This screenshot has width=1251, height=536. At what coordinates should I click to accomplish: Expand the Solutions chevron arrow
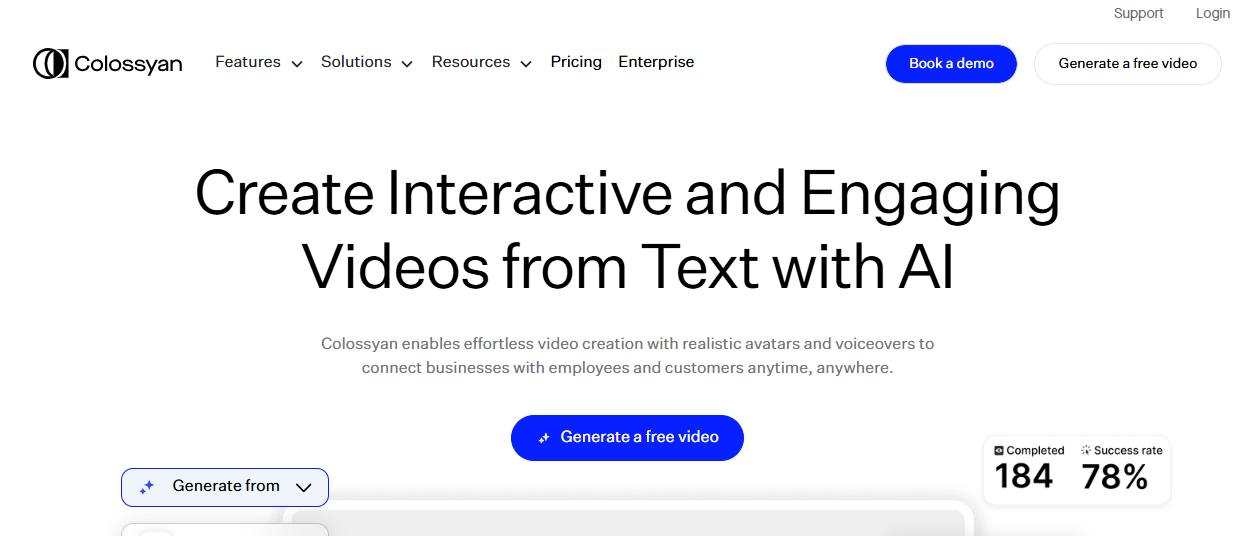click(x=407, y=64)
